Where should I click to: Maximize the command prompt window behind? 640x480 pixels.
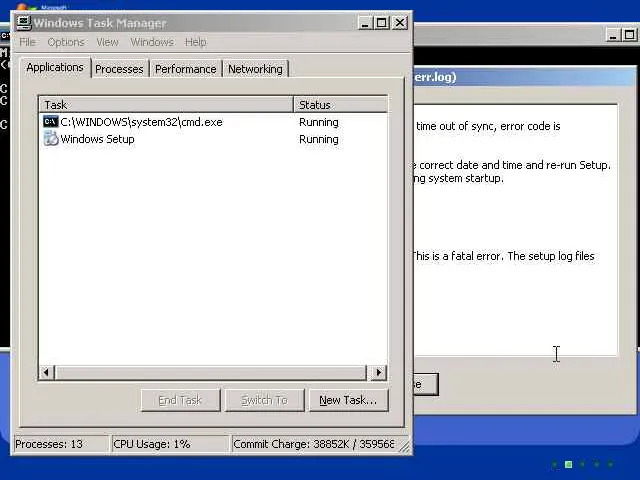[629, 35]
